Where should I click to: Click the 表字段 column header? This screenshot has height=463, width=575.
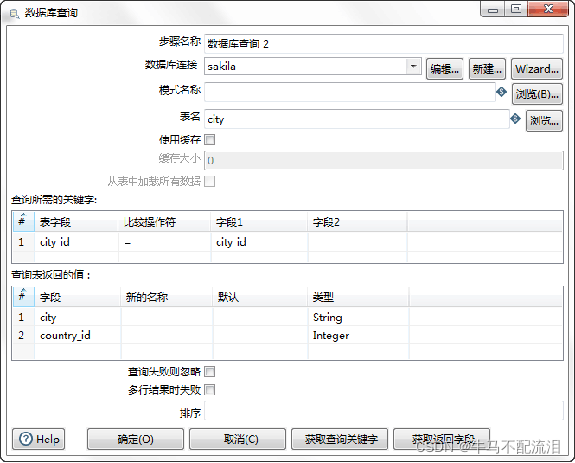(x=77, y=222)
